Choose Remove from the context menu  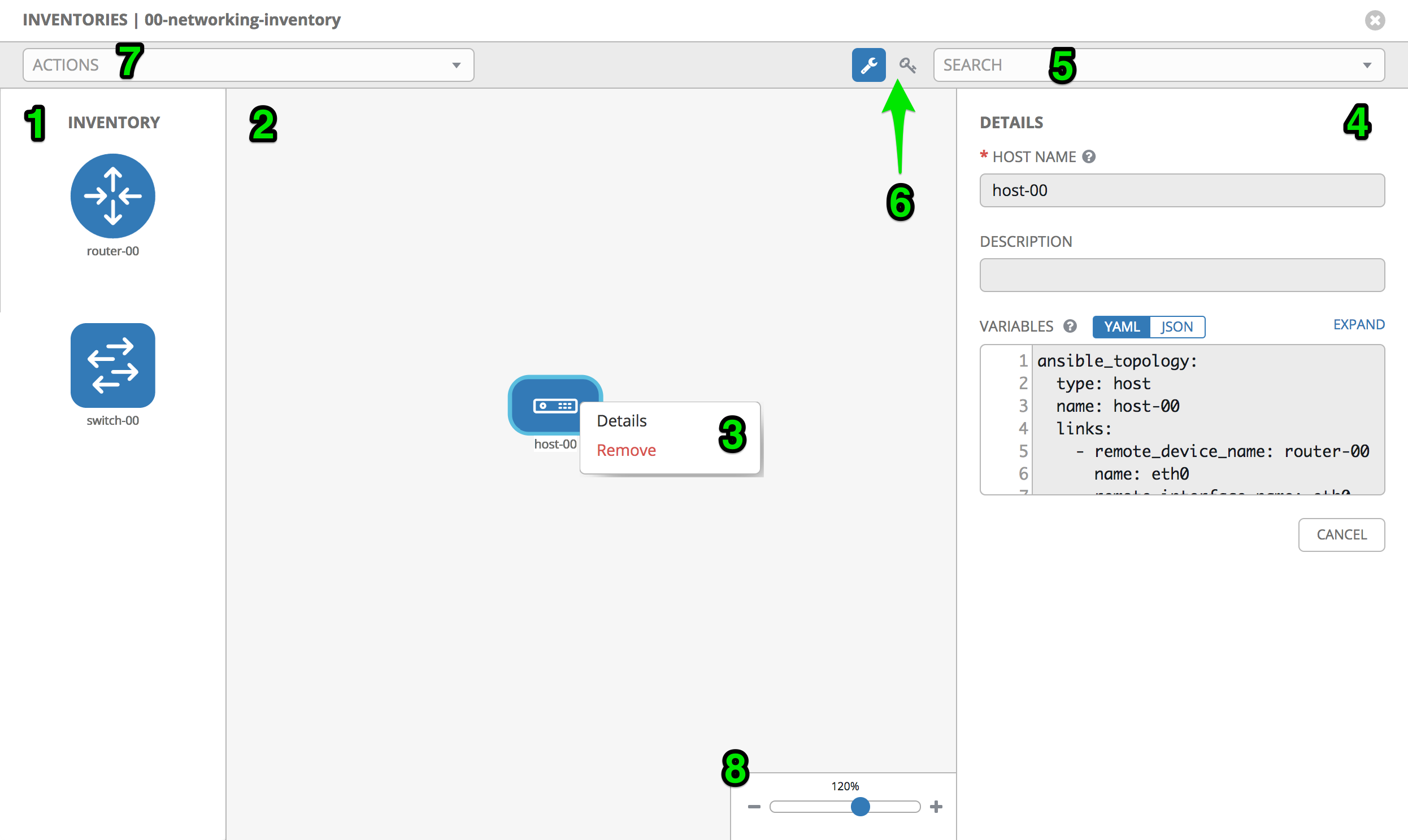626,450
